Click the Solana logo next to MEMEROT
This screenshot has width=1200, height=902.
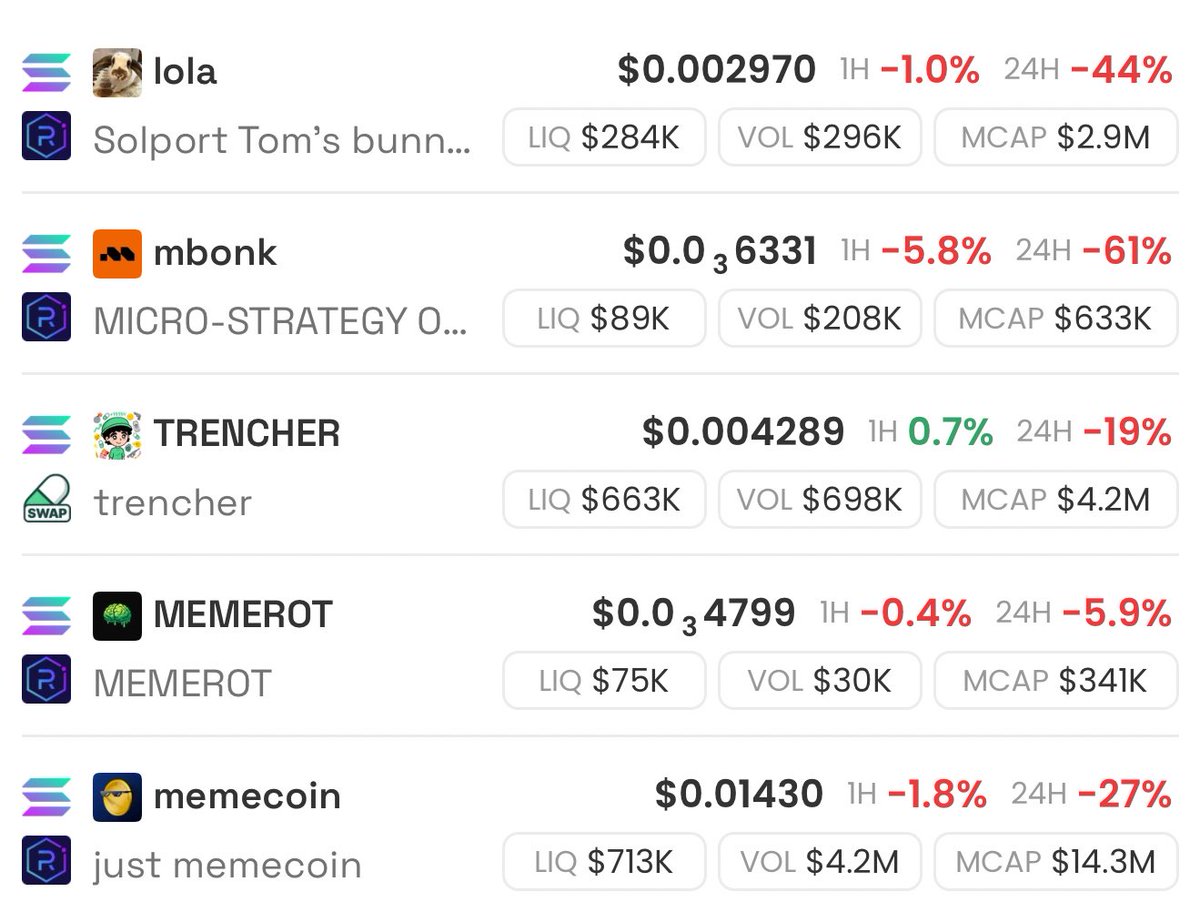click(x=47, y=616)
